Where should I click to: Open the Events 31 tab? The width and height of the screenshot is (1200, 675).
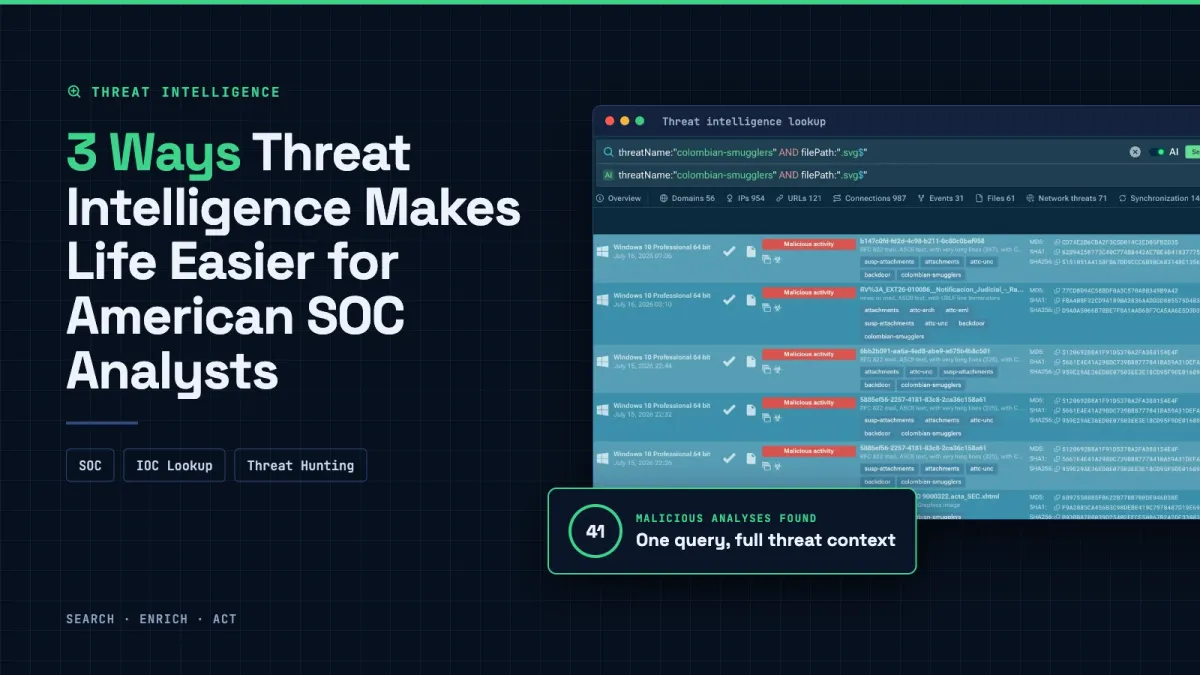coord(941,198)
